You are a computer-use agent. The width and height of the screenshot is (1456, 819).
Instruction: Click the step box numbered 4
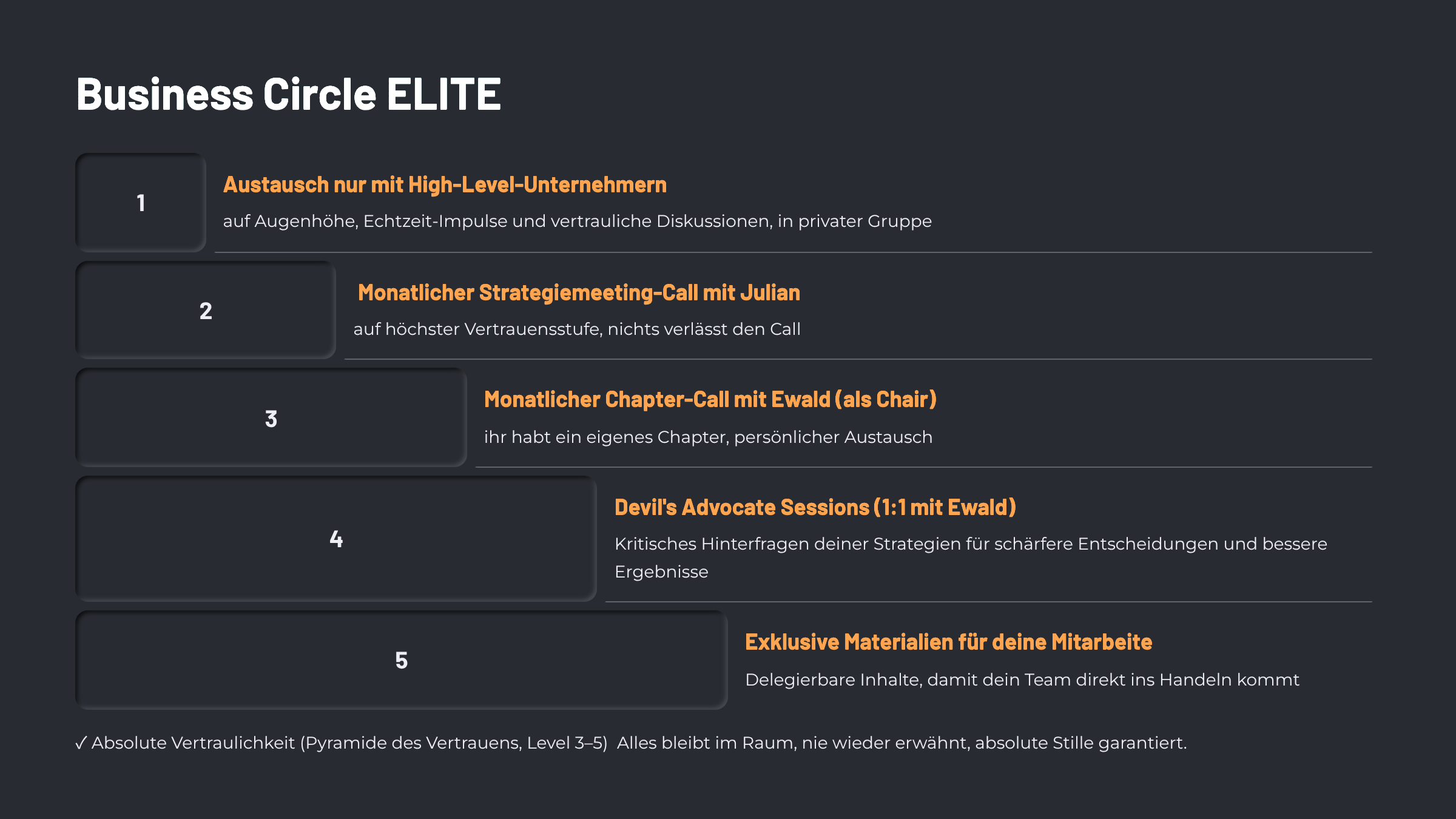[x=336, y=539]
